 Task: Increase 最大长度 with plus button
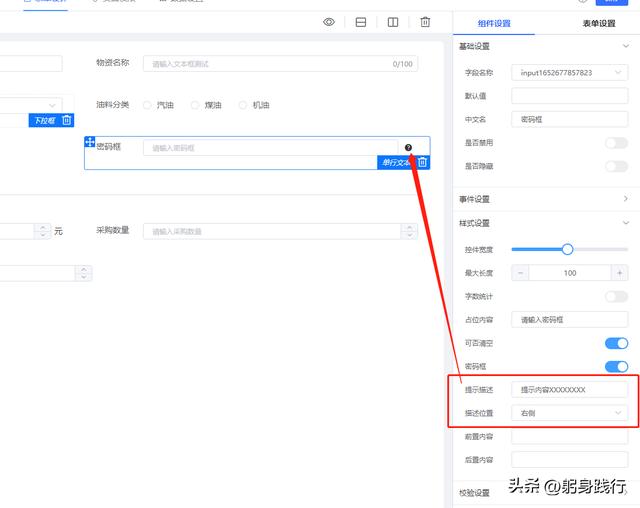click(x=620, y=273)
